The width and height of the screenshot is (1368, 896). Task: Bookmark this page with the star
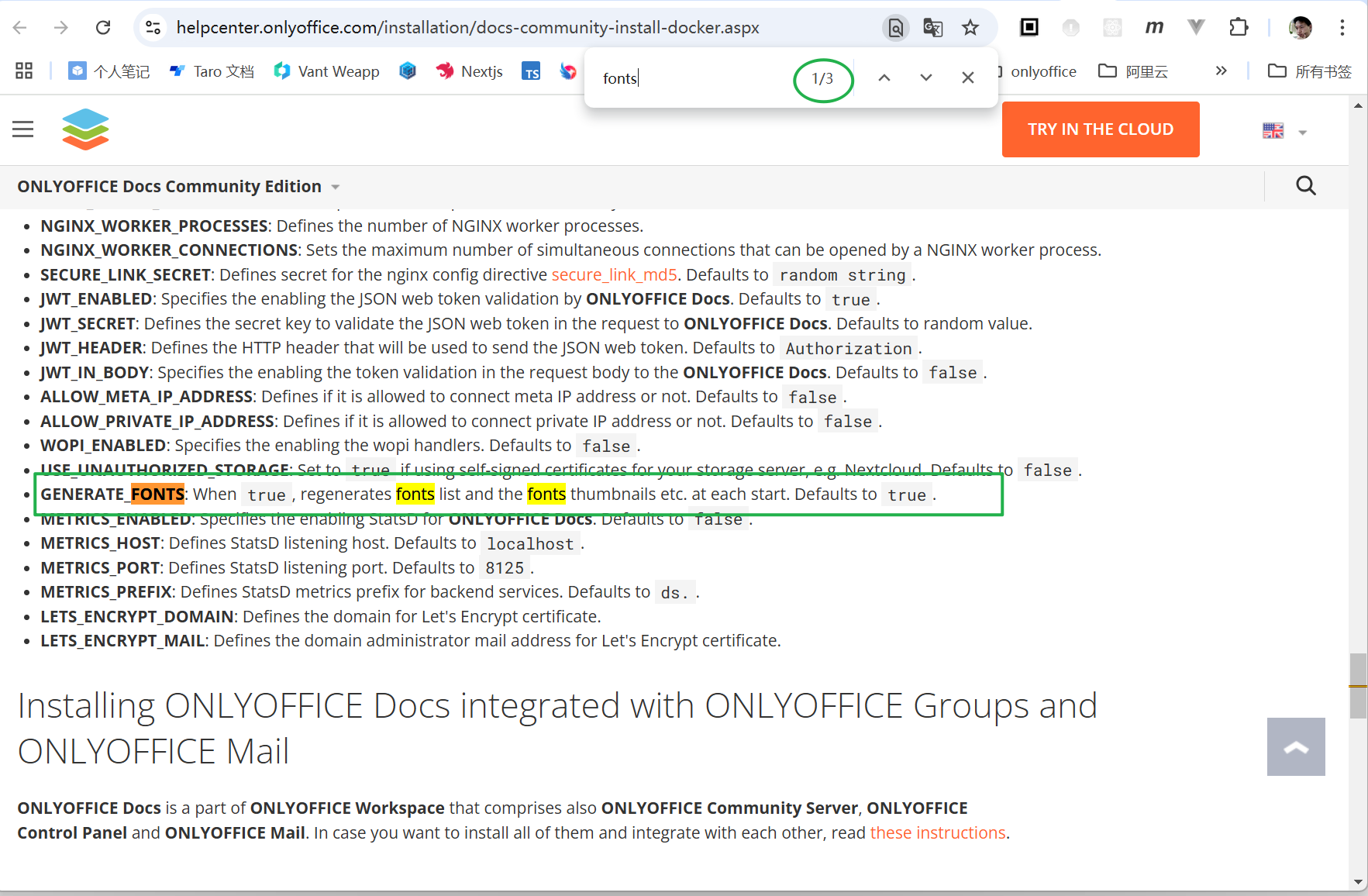click(970, 28)
